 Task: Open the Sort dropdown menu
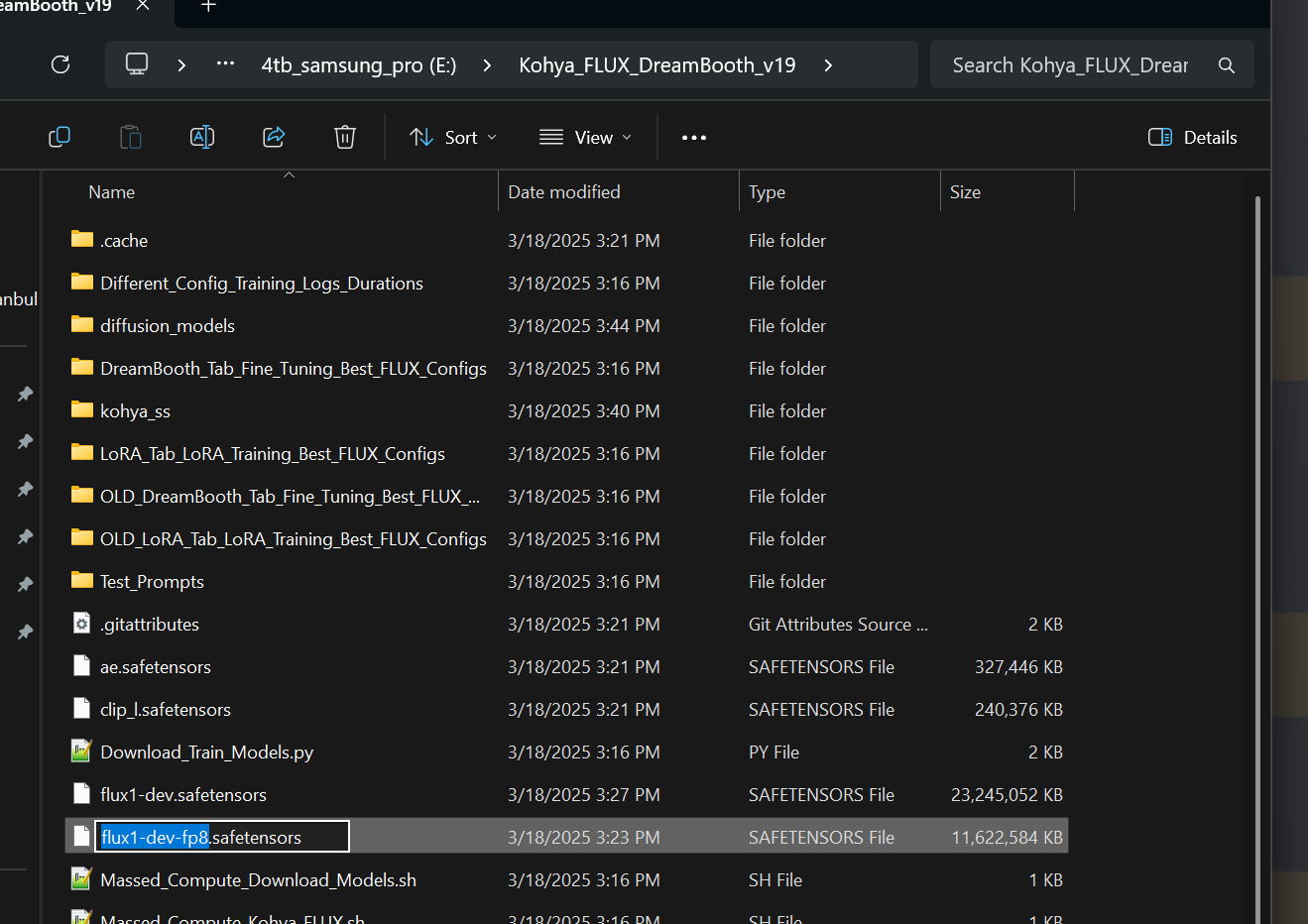tap(453, 137)
